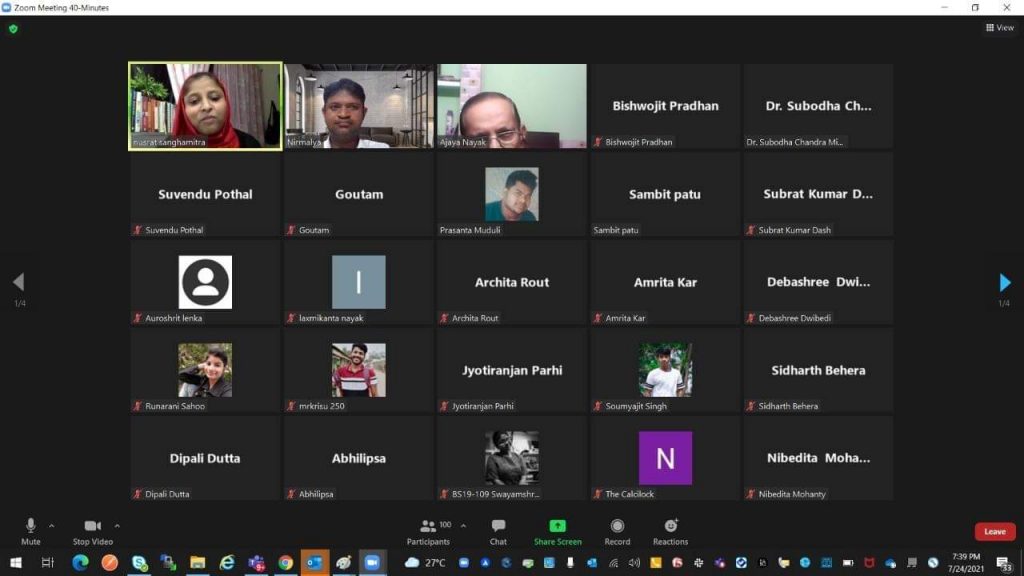
Task: Open the Windows Start menu
Action: tap(17, 563)
